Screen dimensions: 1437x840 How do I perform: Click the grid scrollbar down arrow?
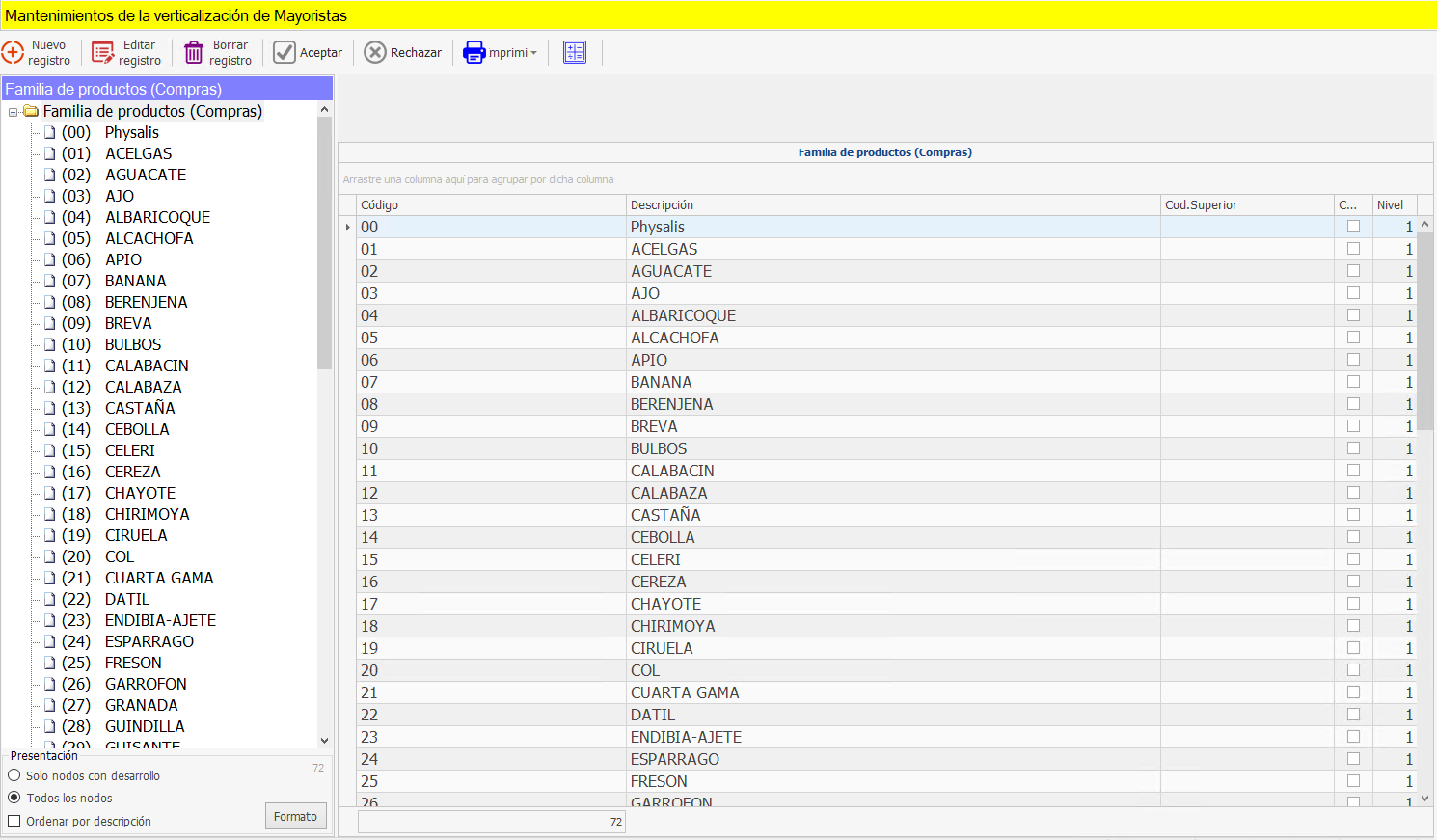point(1424,799)
